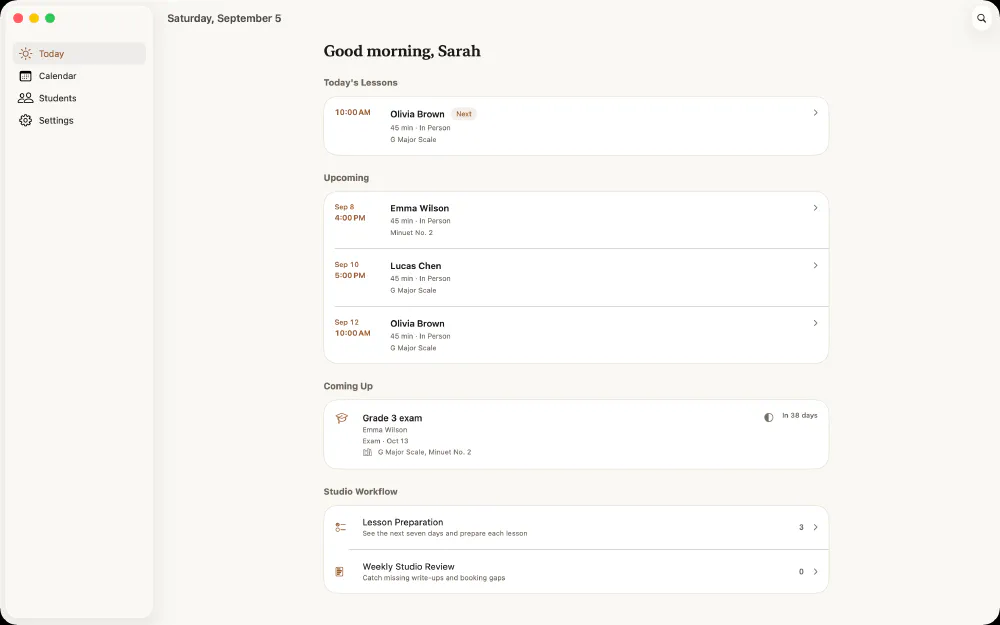
Task: Click the See the next seven days description
Action: click(x=445, y=533)
